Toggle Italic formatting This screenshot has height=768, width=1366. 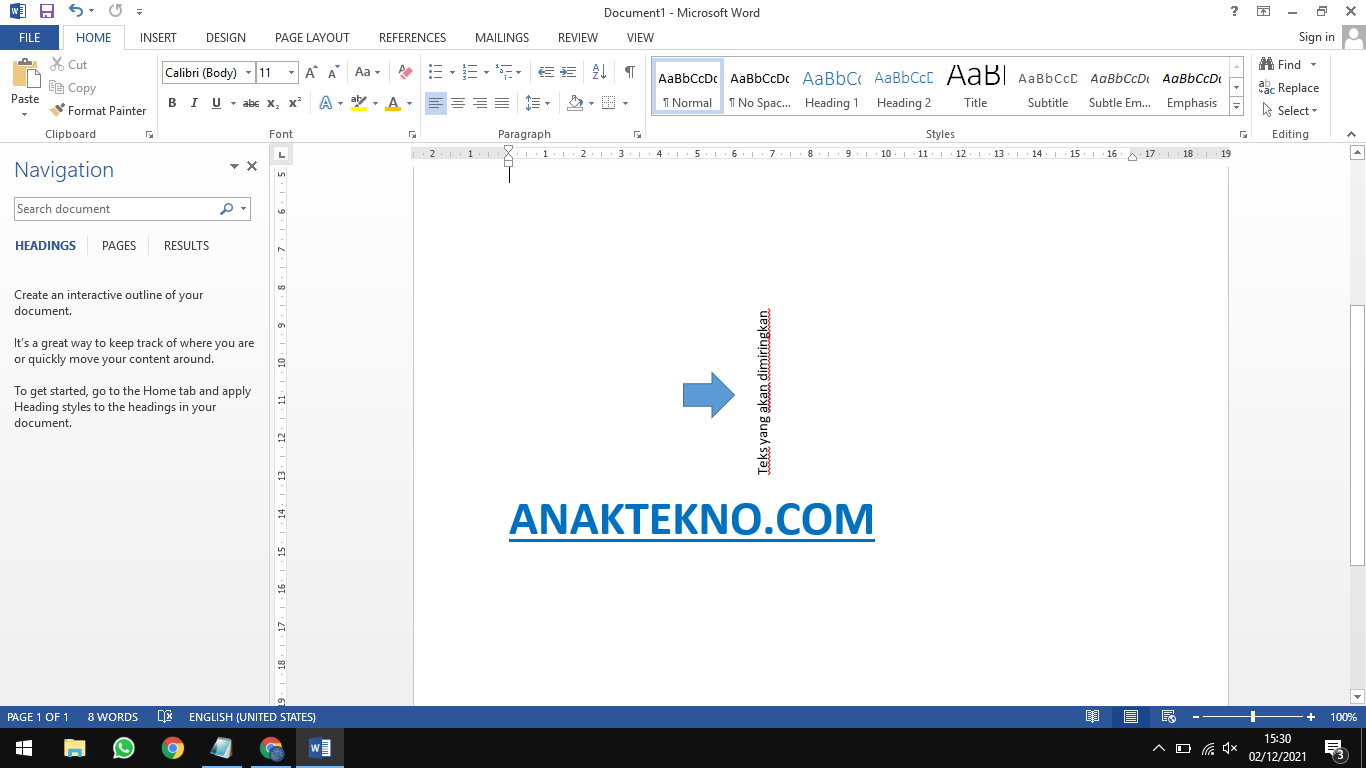pyautogui.click(x=193, y=103)
